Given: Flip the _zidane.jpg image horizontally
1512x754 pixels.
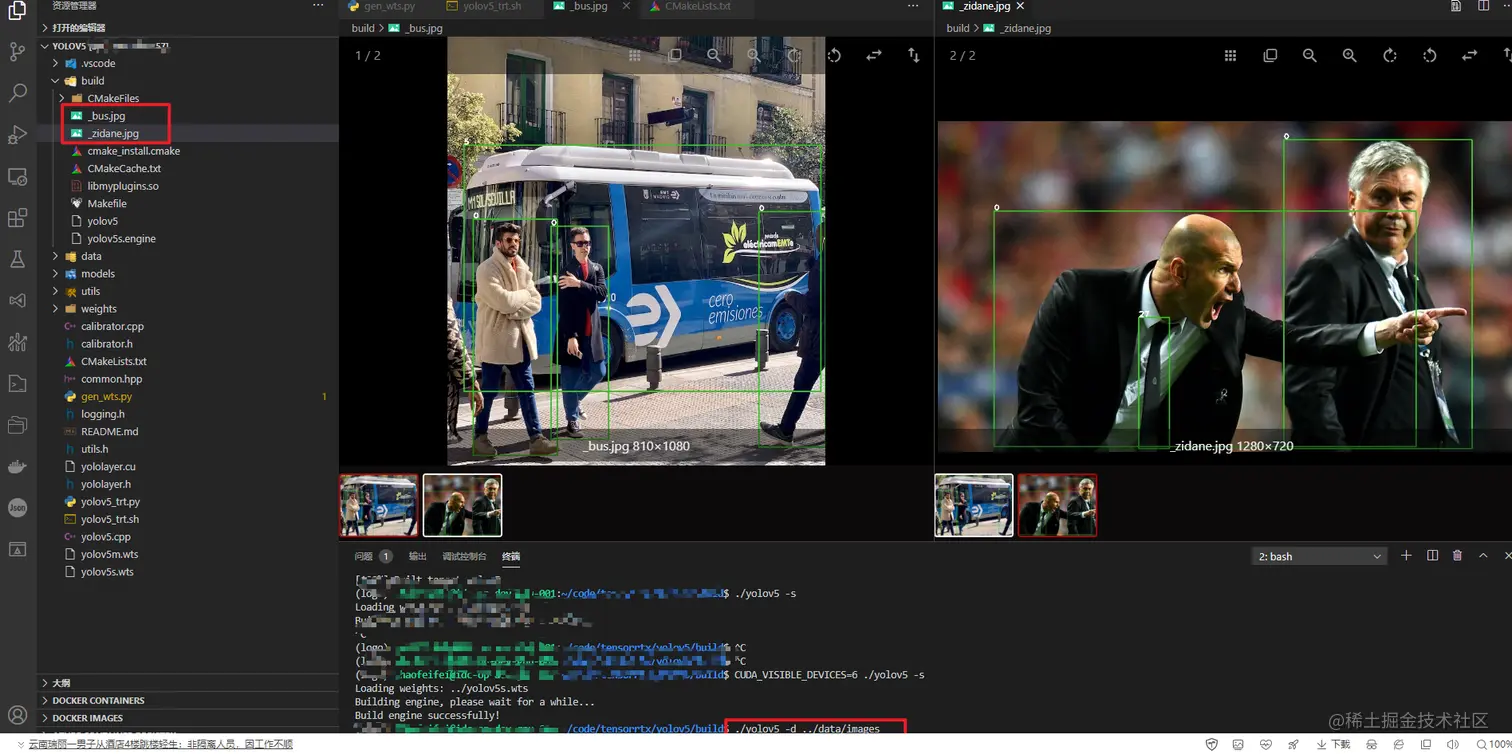Looking at the screenshot, I should pos(1470,56).
